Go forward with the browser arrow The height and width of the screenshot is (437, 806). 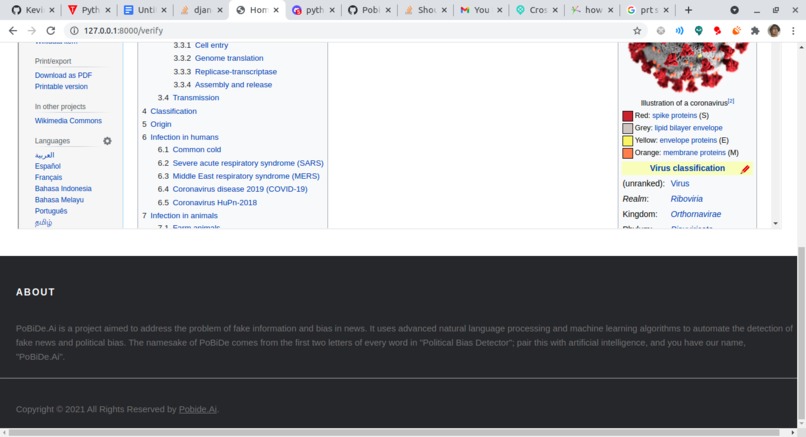pos(31,31)
